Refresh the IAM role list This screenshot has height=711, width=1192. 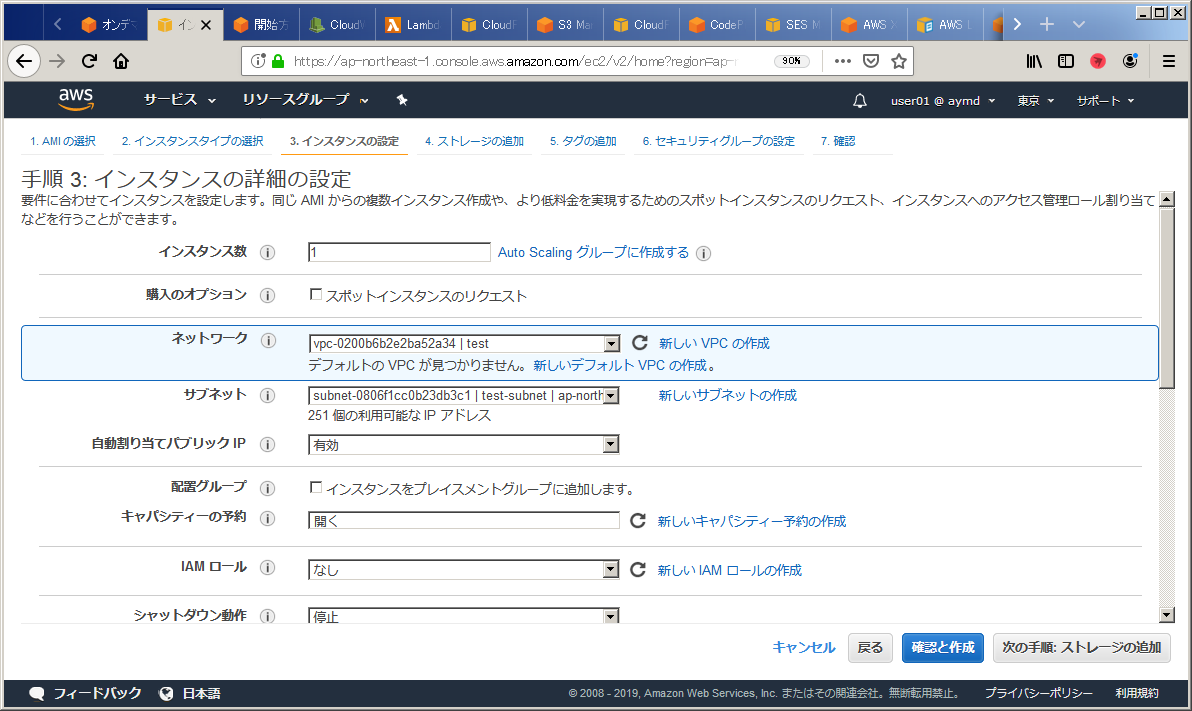(x=638, y=570)
